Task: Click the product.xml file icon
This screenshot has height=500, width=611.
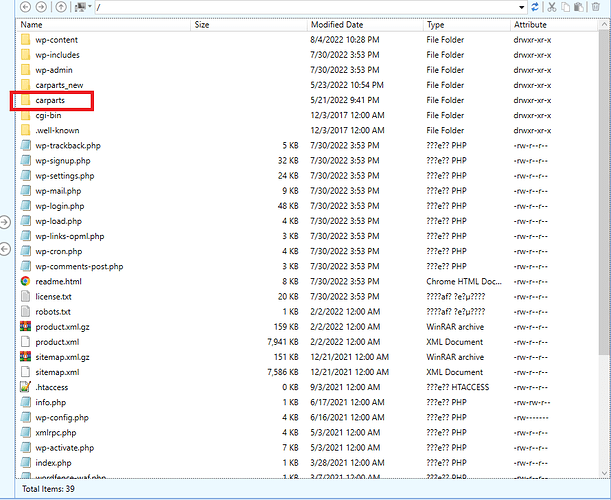Action: tap(26, 342)
